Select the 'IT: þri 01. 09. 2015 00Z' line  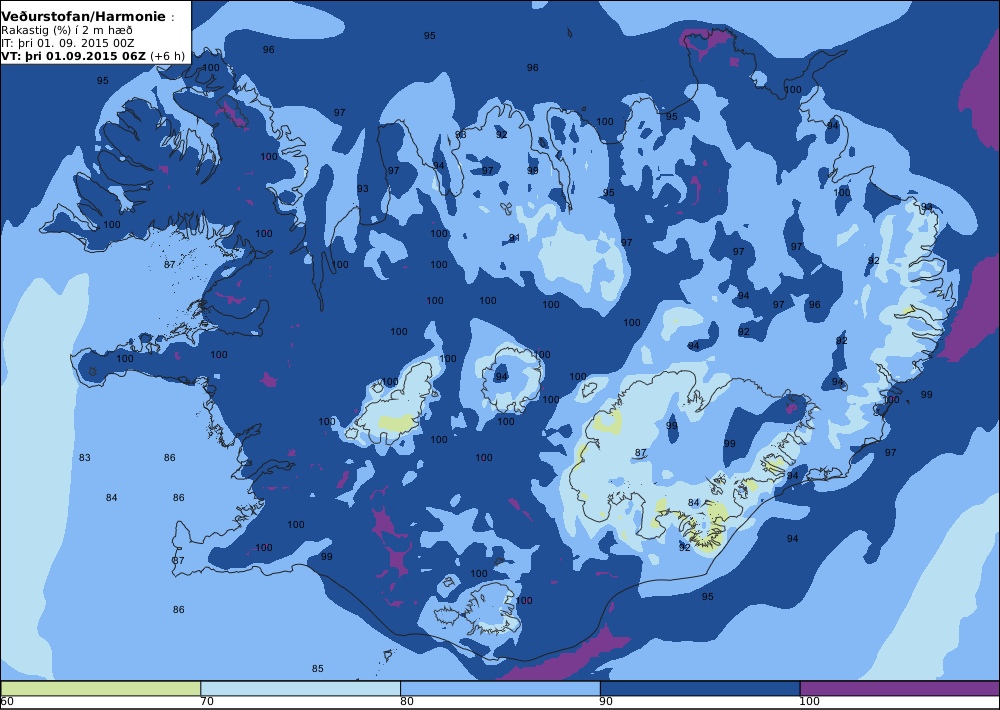point(68,43)
